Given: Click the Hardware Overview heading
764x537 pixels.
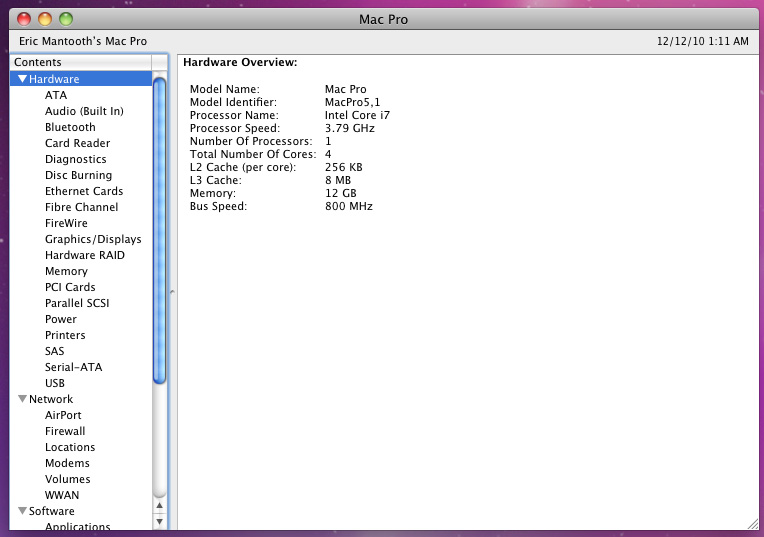Looking at the screenshot, I should (240, 62).
